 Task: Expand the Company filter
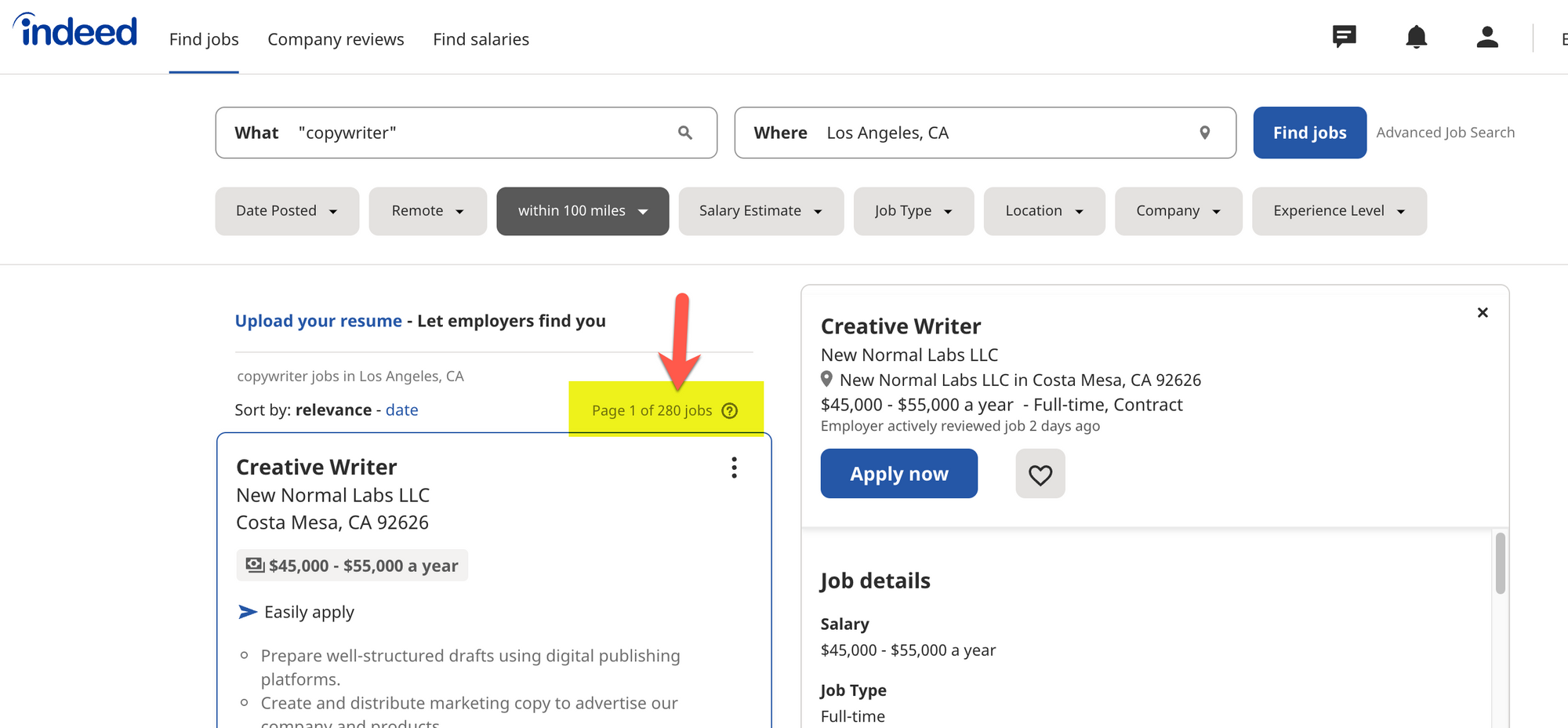pos(1179,211)
